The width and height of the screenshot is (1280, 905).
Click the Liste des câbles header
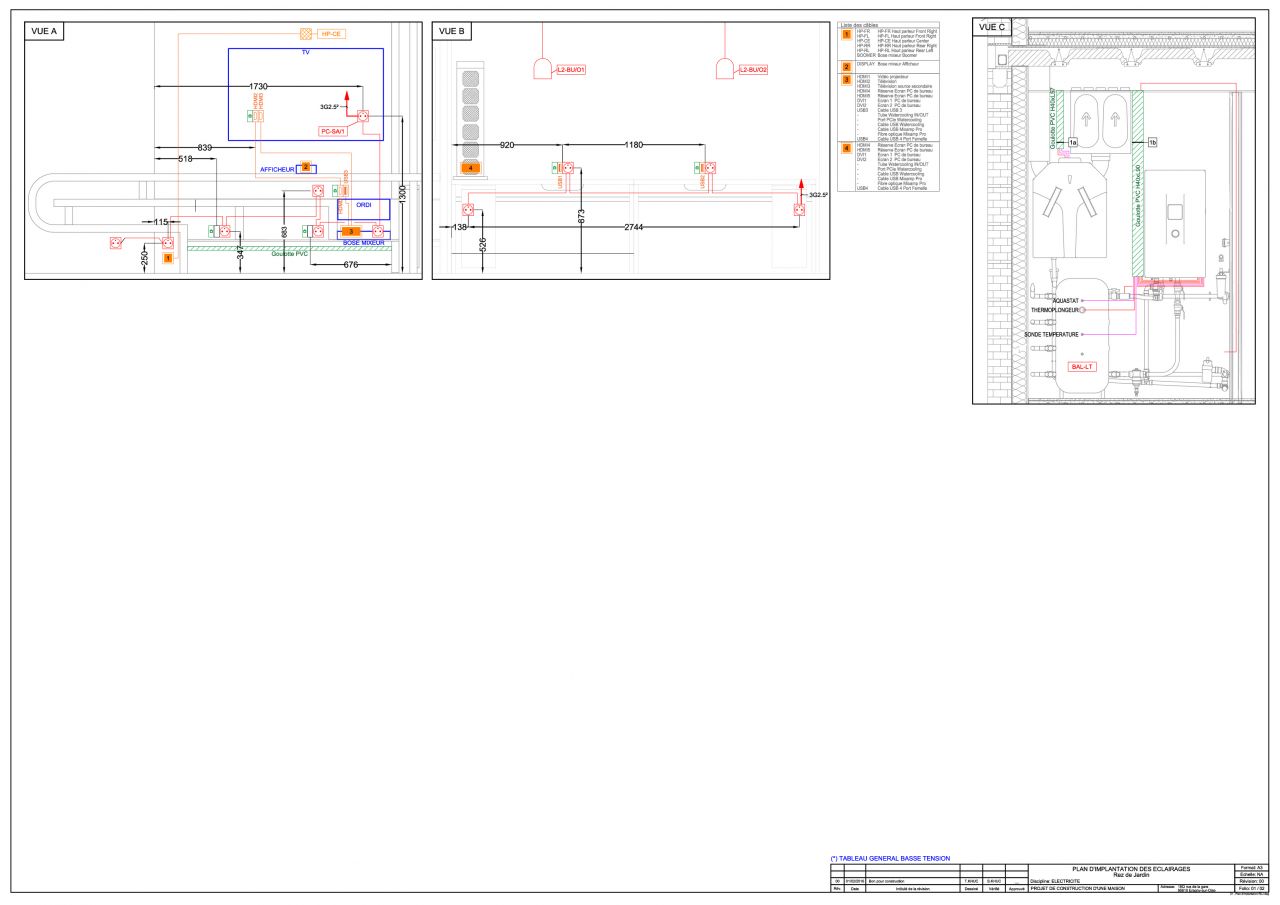(859, 25)
